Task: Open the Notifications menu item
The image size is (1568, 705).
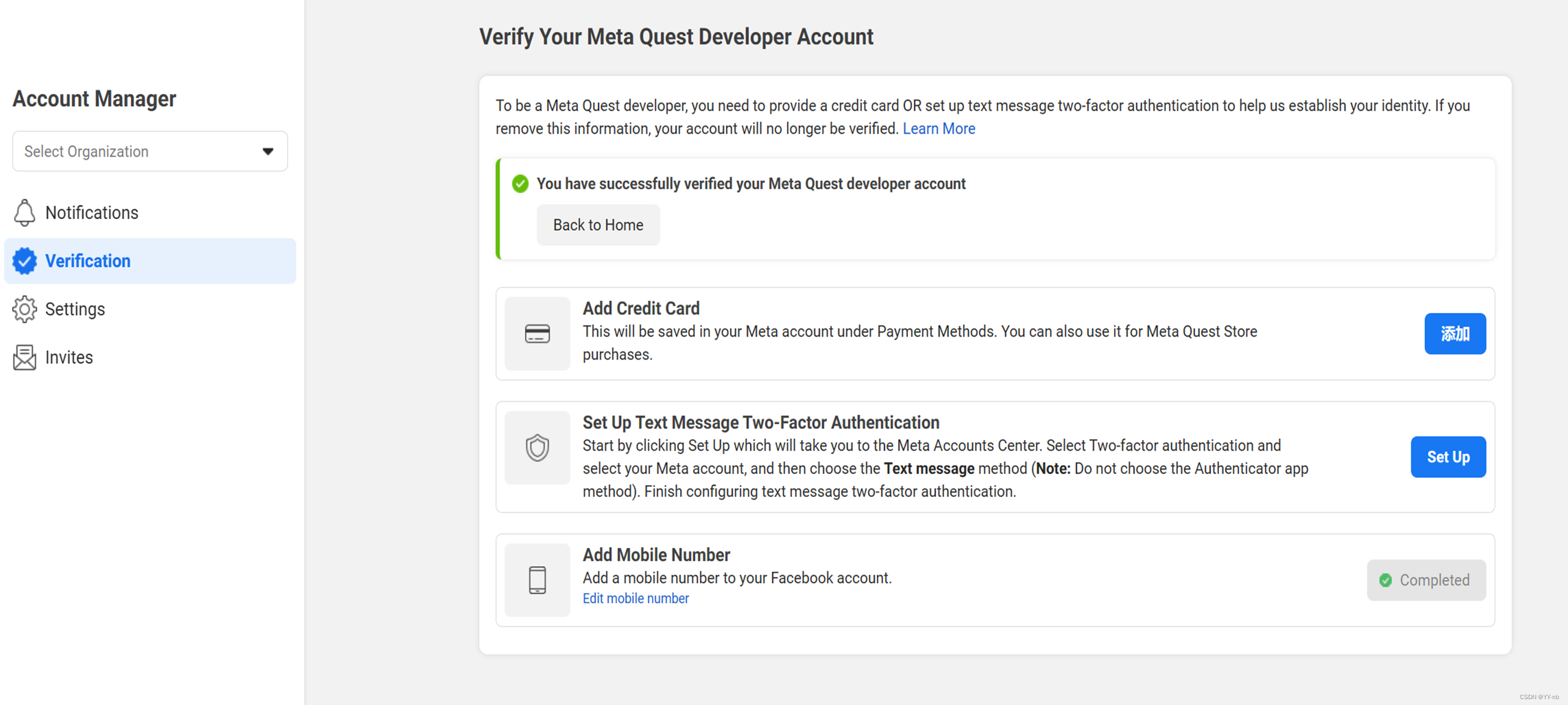Action: click(x=92, y=213)
